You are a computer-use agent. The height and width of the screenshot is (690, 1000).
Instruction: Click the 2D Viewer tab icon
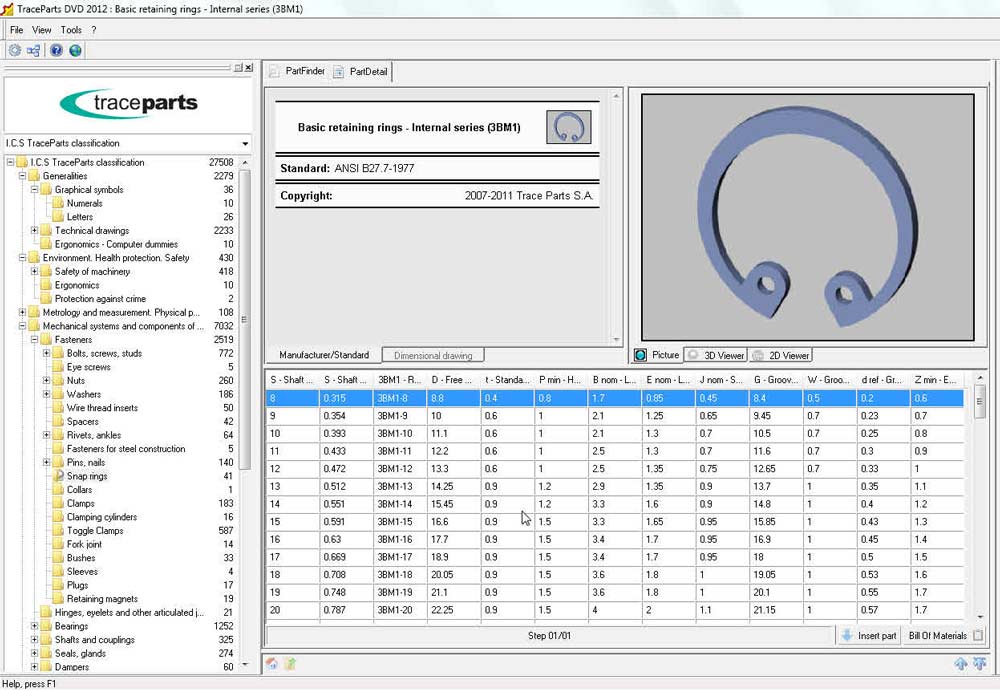pyautogui.click(x=758, y=355)
